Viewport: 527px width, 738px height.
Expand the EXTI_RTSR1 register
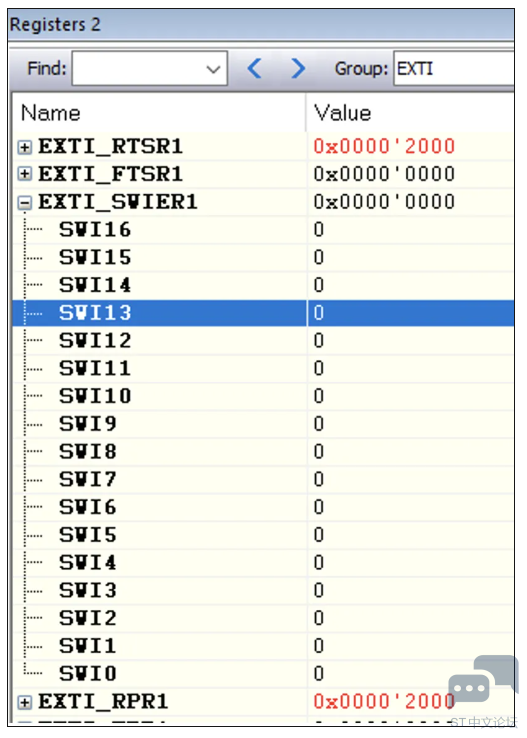click(x=24, y=147)
